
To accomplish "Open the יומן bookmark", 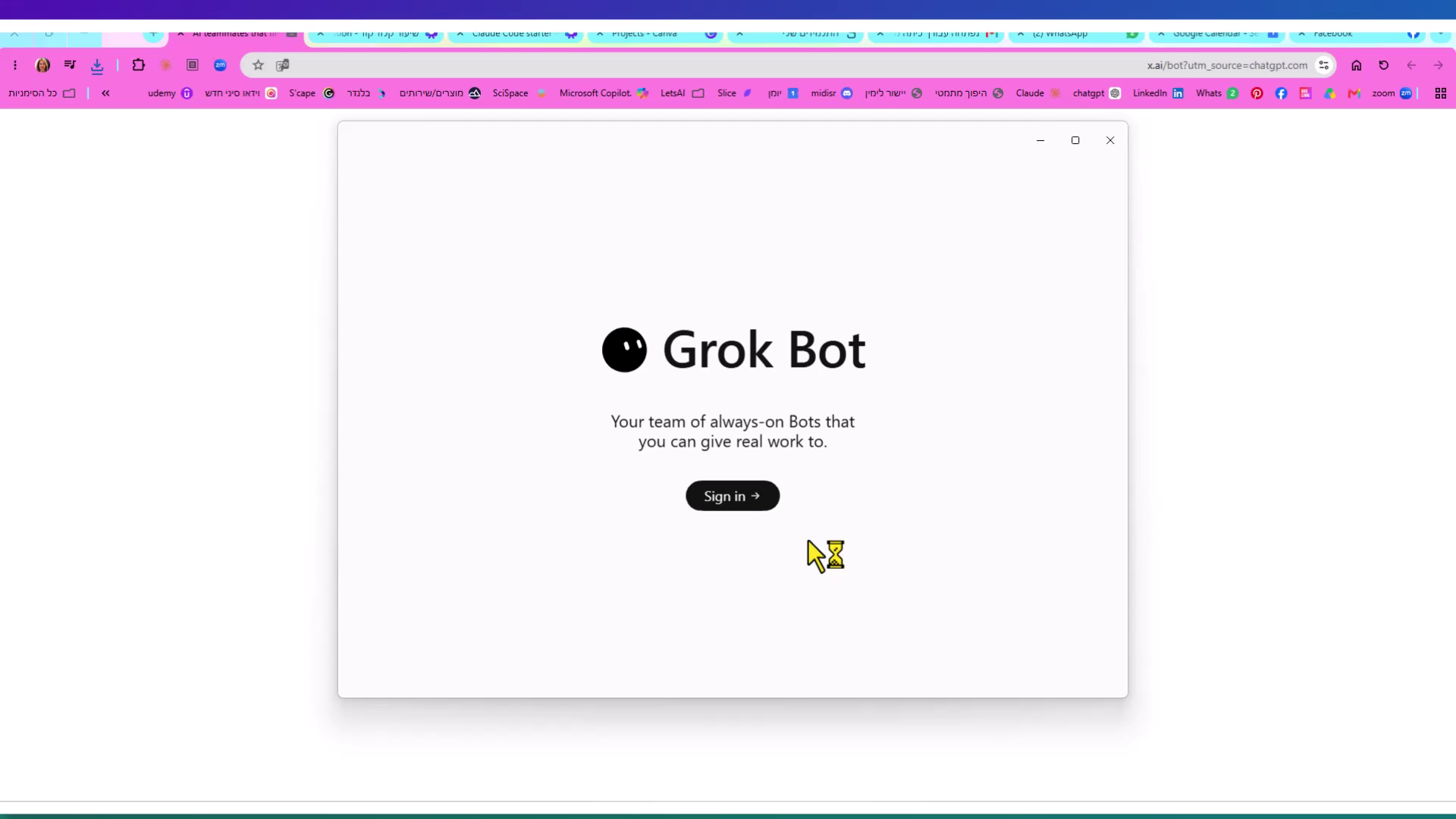I will coord(783,93).
